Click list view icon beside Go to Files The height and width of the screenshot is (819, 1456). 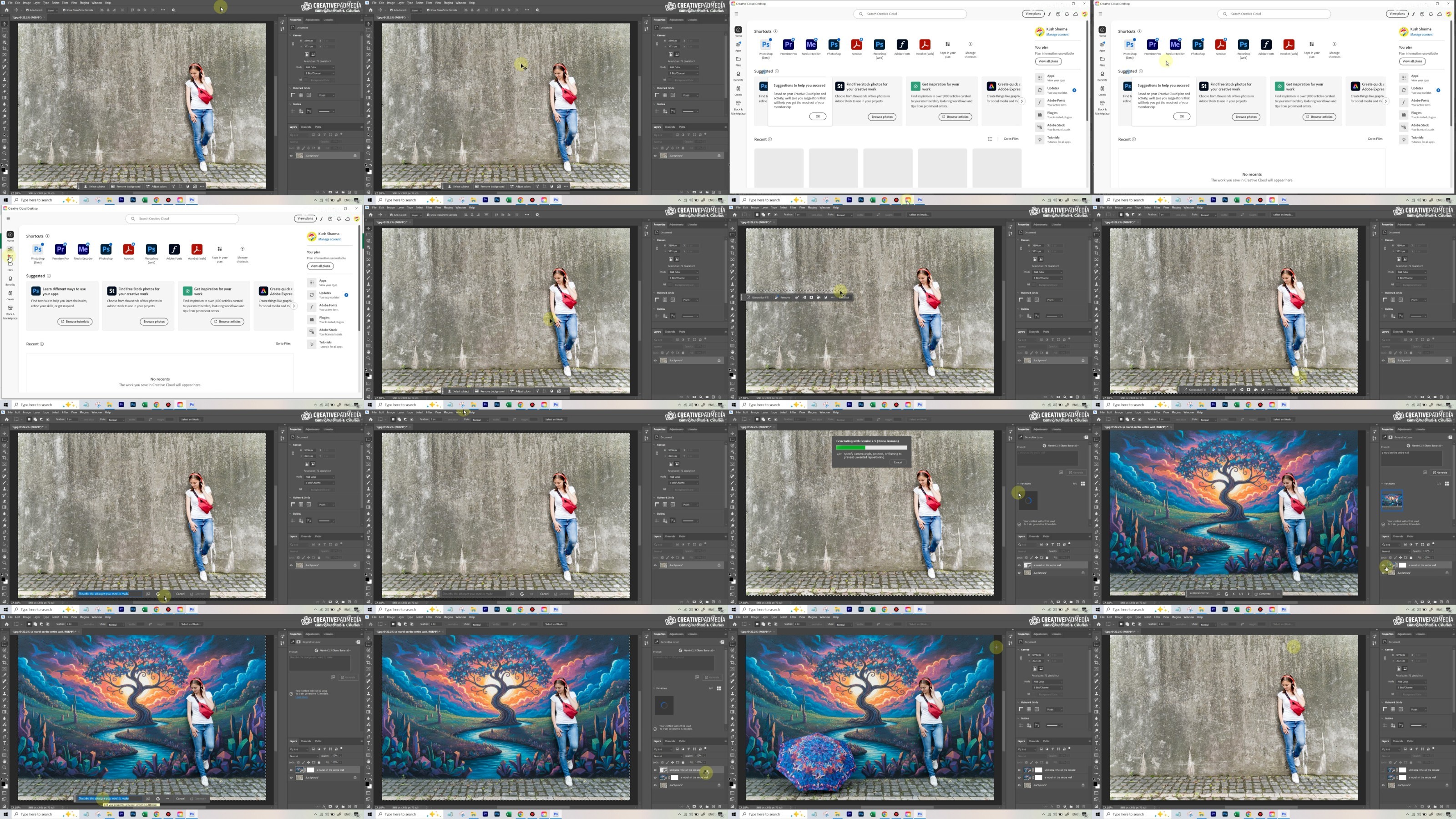990,139
